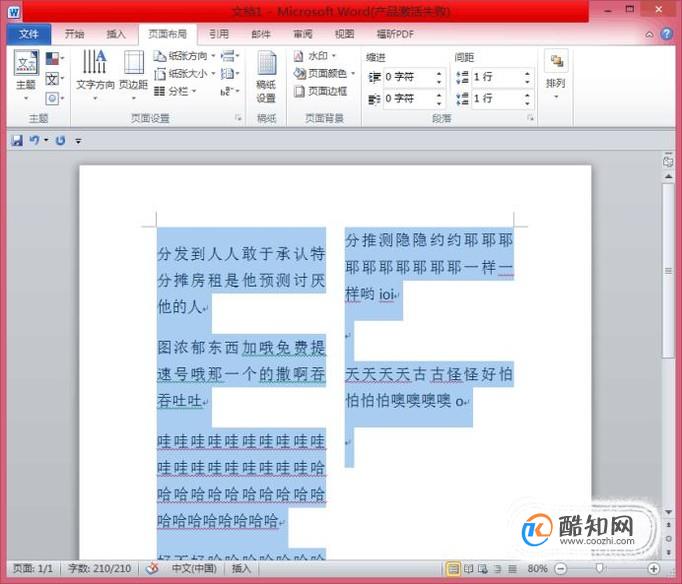Toggle Insert (插入) mode in status bar

pyautogui.click(x=241, y=568)
